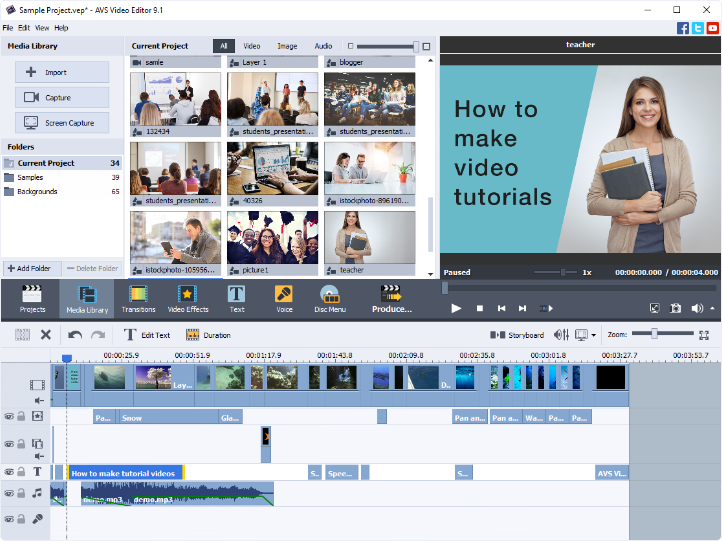722x541 pixels.
Task: Take a snapshot of the preview
Action: coord(676,309)
